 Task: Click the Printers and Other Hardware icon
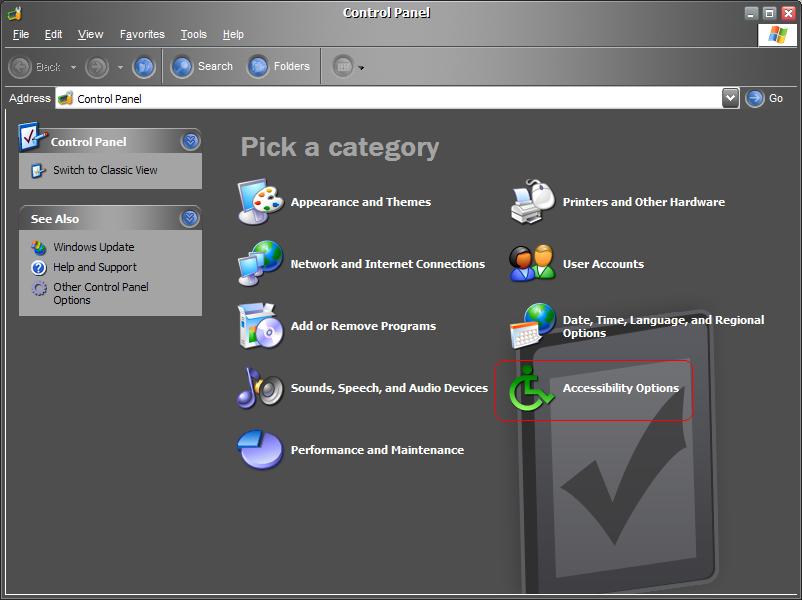coord(532,202)
